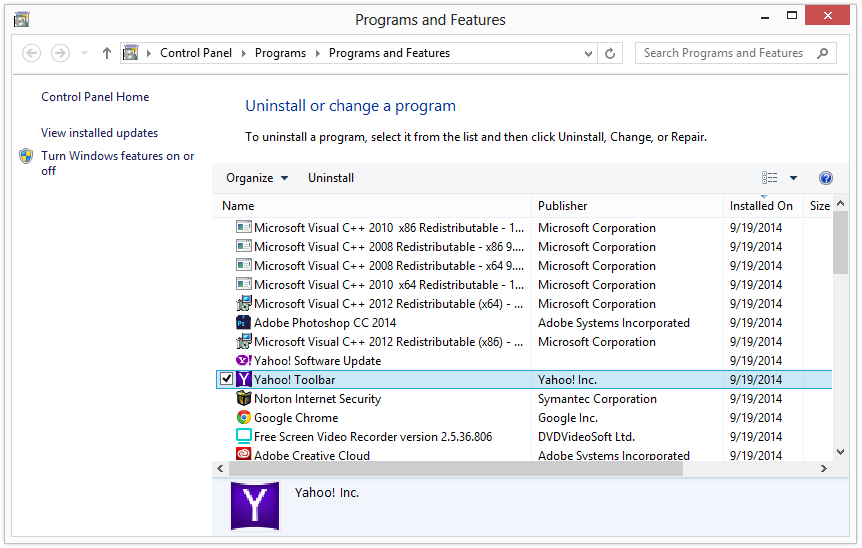This screenshot has height=548, width=862.
Task: Click the forward navigation arrow
Action: click(60, 53)
